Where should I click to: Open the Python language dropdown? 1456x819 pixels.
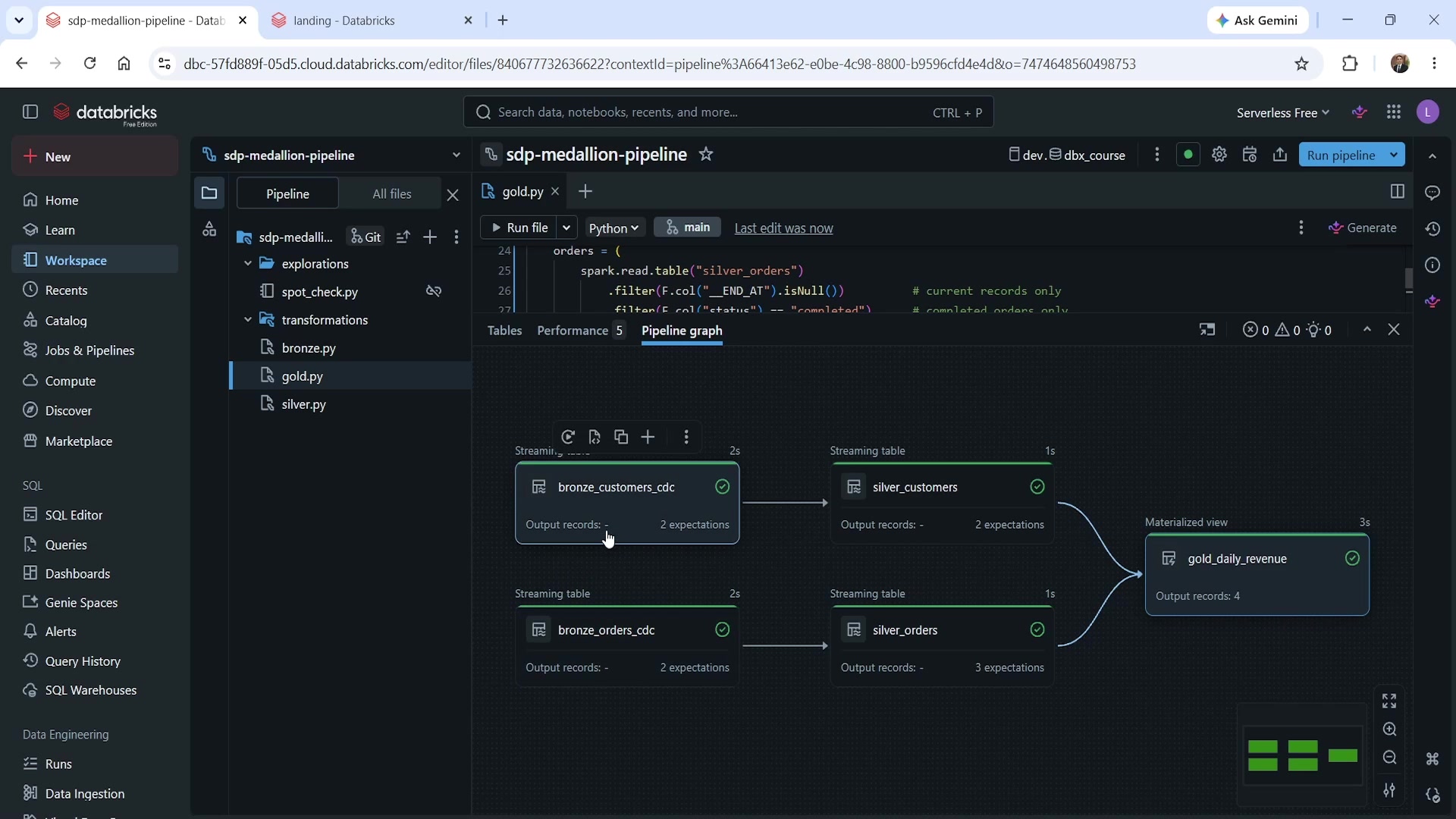click(x=613, y=227)
